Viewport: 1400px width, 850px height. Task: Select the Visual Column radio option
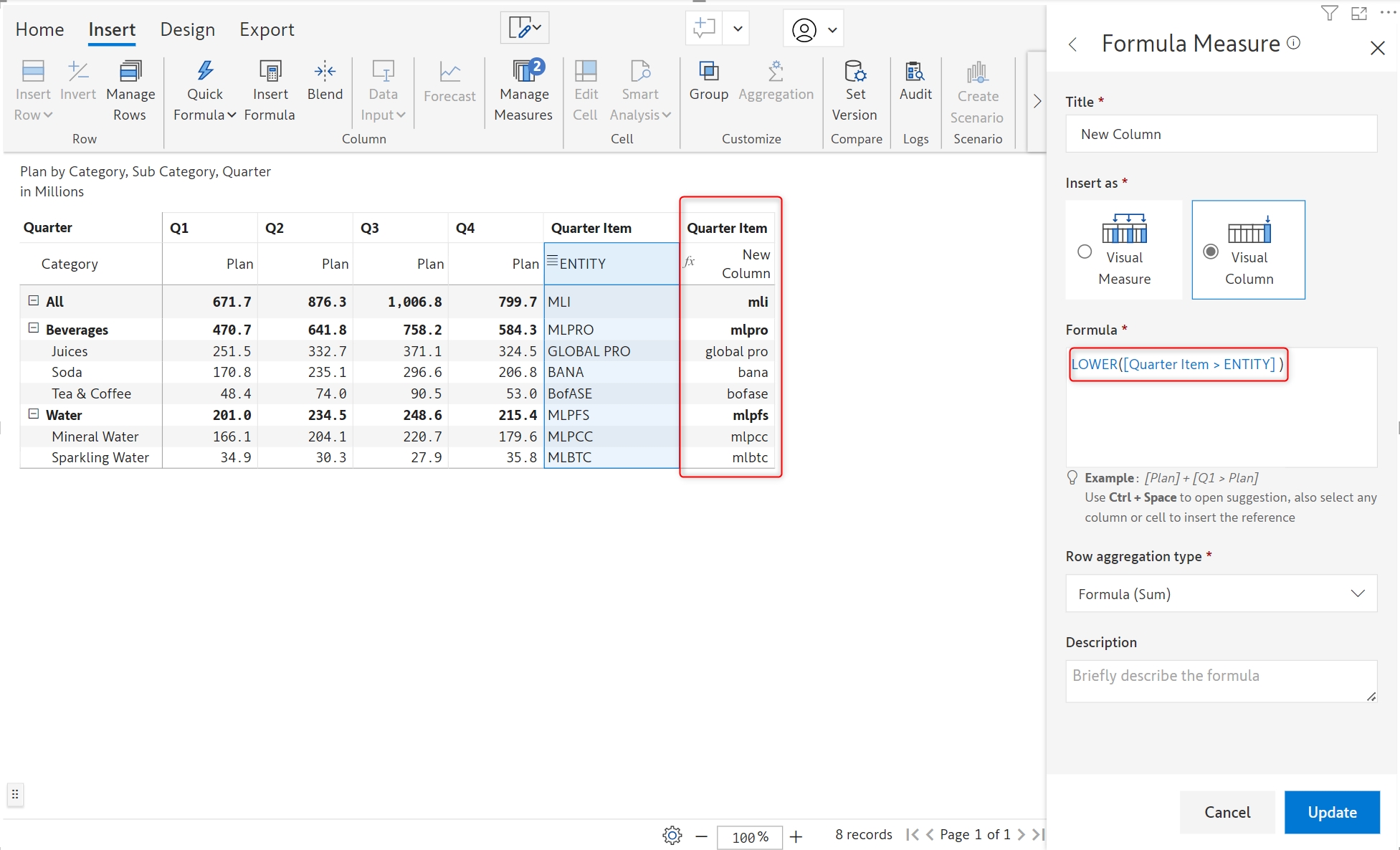pos(1211,252)
